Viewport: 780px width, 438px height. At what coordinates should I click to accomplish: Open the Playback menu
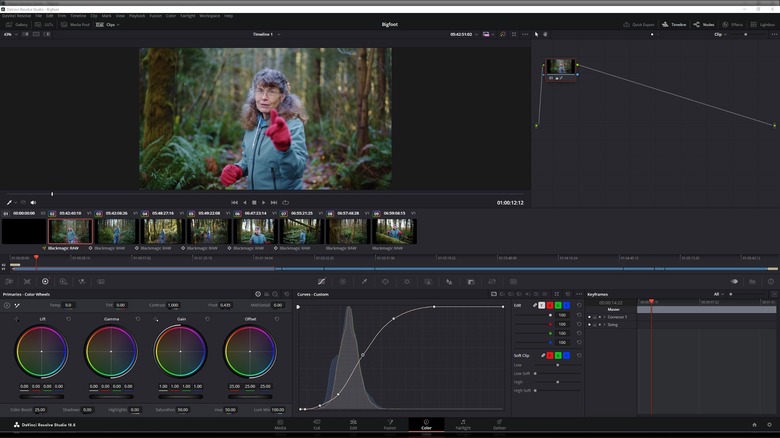coord(136,16)
